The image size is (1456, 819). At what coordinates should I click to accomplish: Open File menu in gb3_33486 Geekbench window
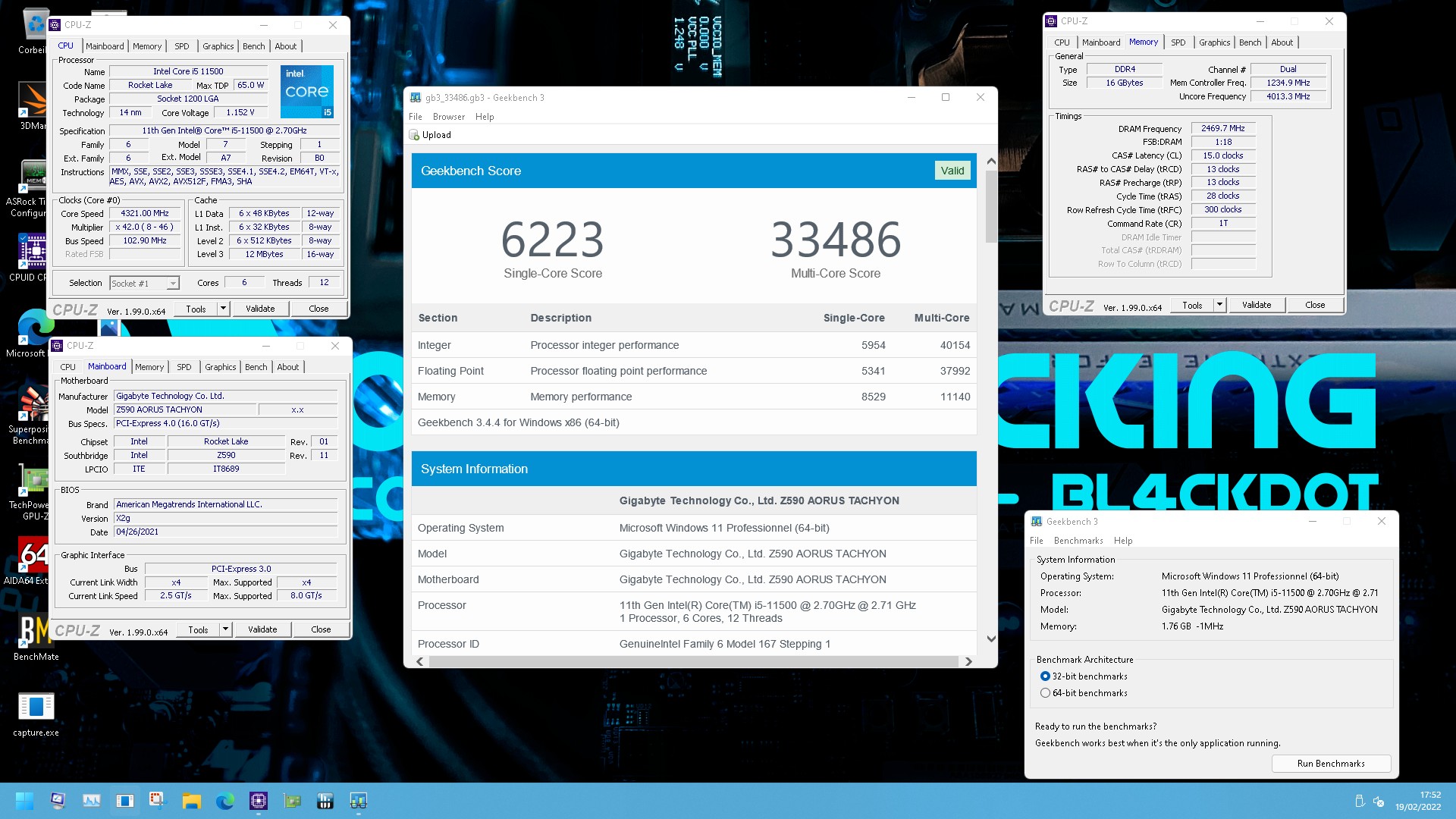416,117
